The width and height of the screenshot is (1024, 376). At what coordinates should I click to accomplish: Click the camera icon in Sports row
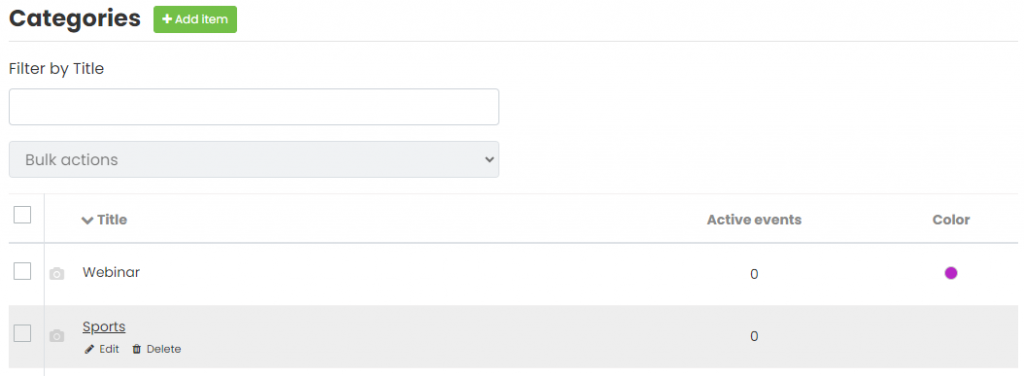coord(57,336)
